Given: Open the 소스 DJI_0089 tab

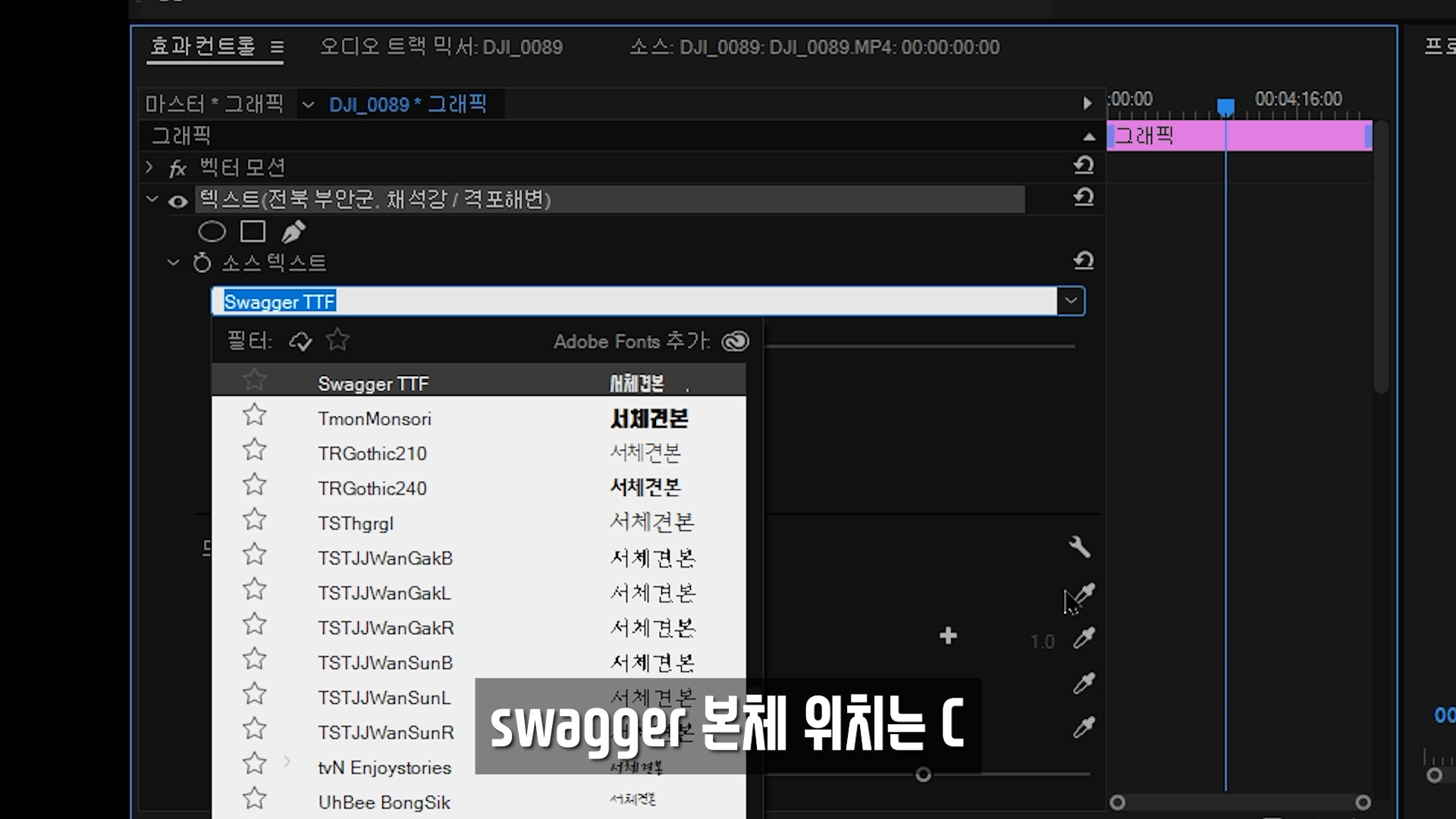Looking at the screenshot, I should tap(814, 47).
